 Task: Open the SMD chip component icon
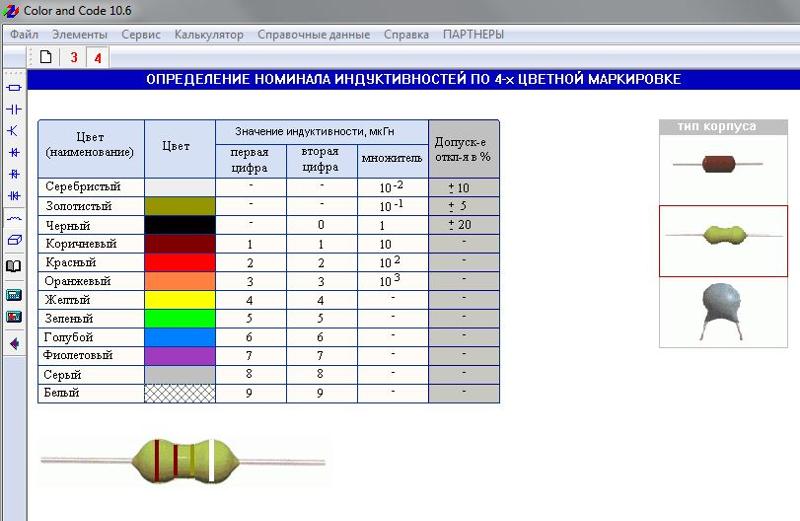click(14, 240)
